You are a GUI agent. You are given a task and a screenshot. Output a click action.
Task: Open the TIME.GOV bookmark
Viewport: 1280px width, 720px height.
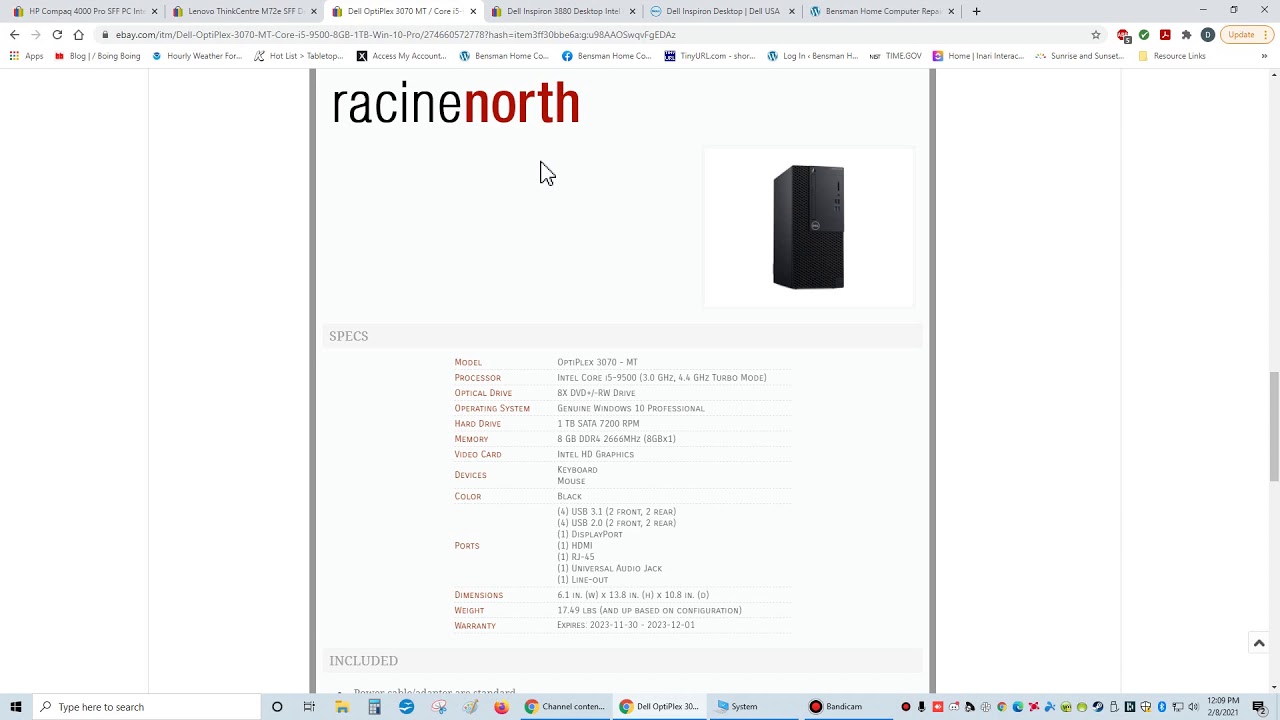pos(896,56)
